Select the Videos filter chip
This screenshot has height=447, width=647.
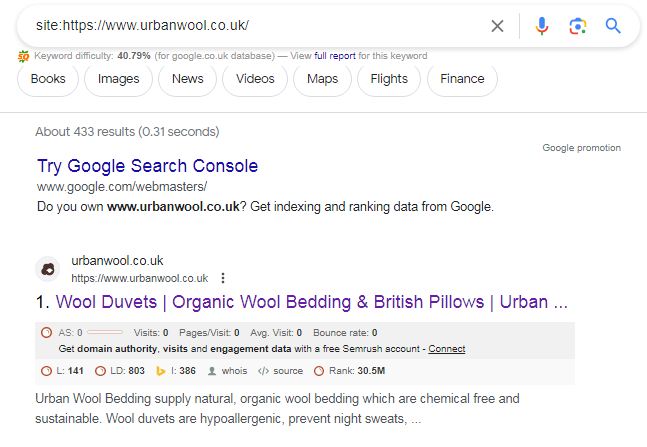tap(255, 79)
